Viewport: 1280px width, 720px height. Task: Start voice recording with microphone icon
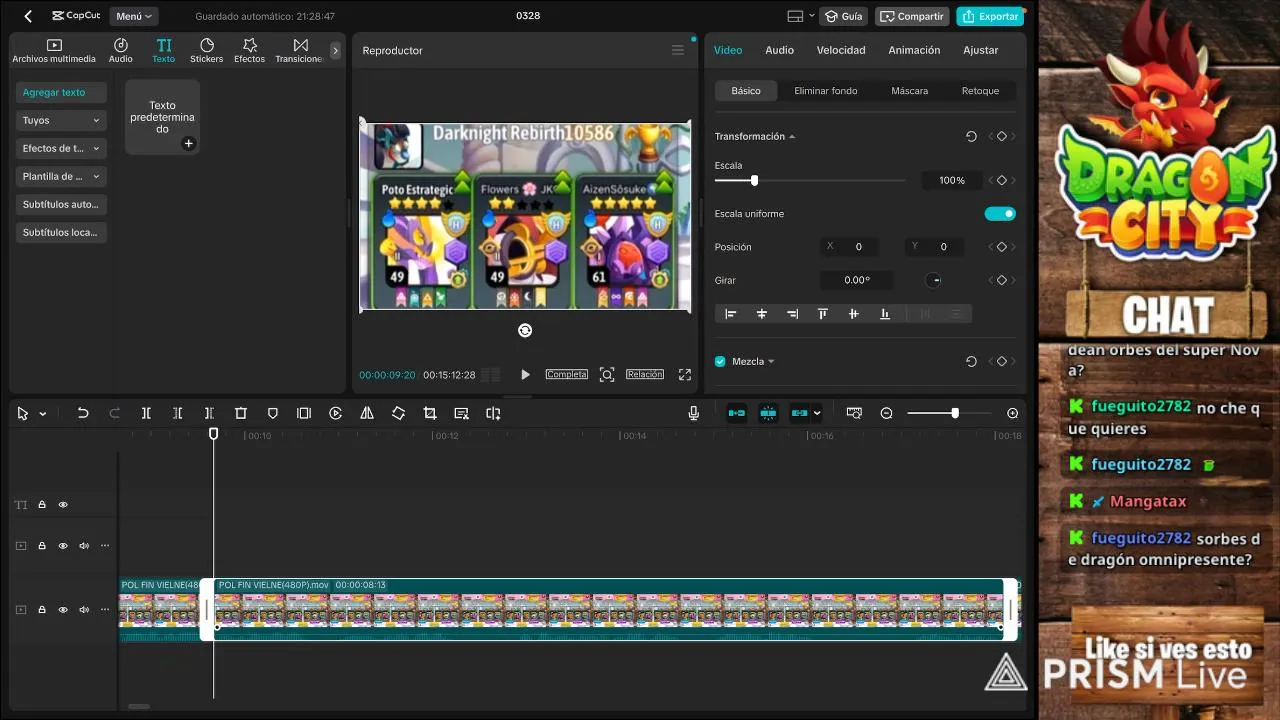694,413
